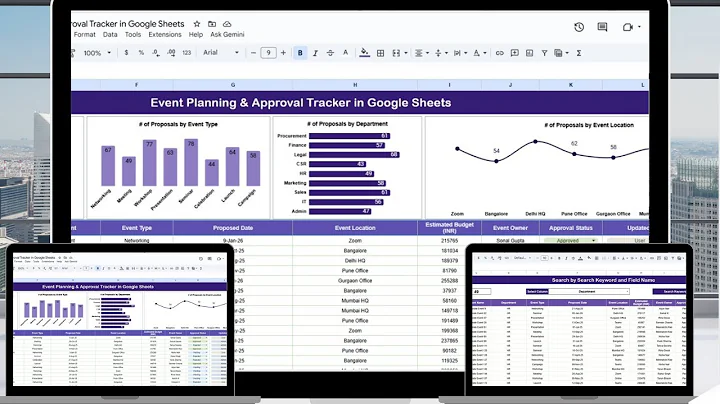Click the filter views icon

558,53
